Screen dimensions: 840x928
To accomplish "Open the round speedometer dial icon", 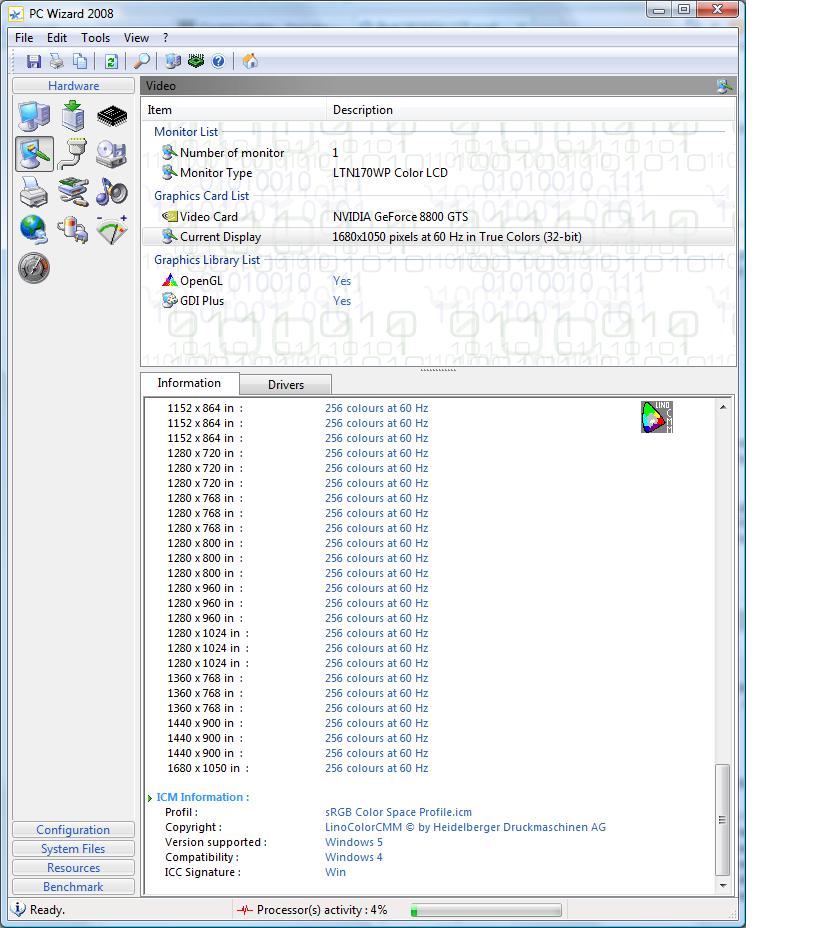I will 34,268.
